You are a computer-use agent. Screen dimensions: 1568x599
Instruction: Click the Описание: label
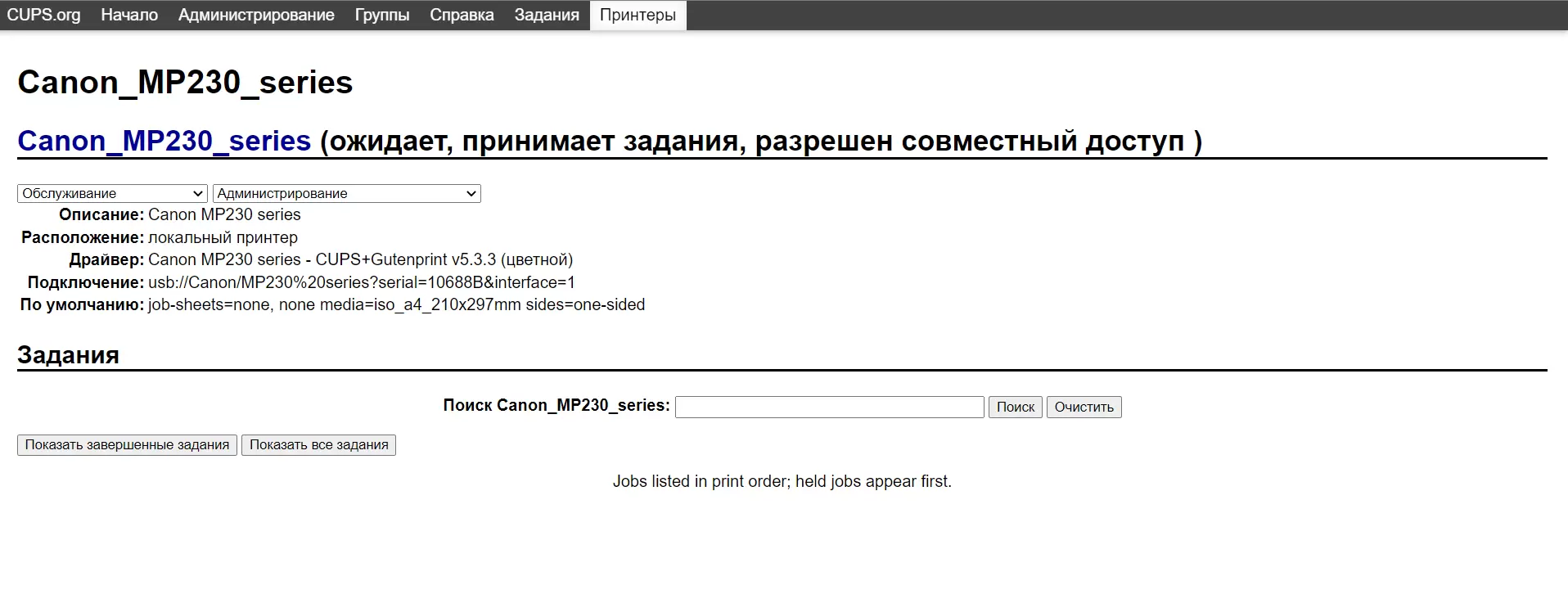tap(101, 214)
